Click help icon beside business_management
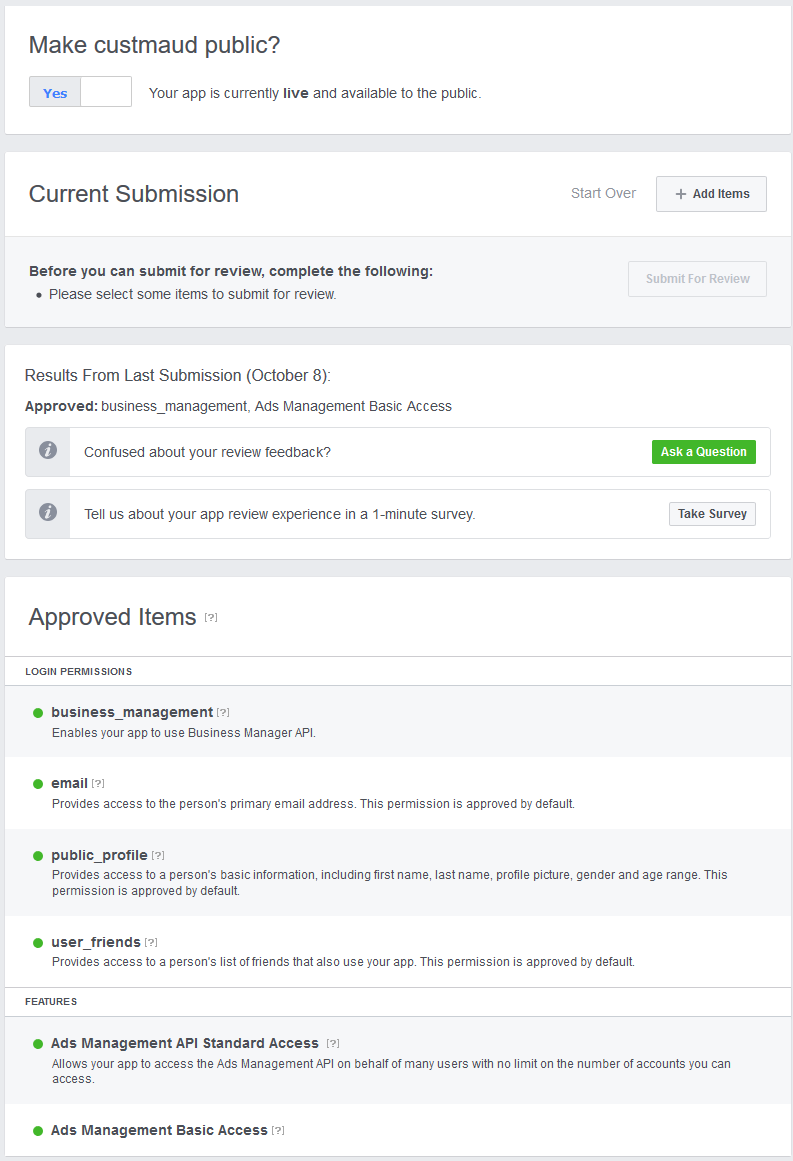 (223, 712)
